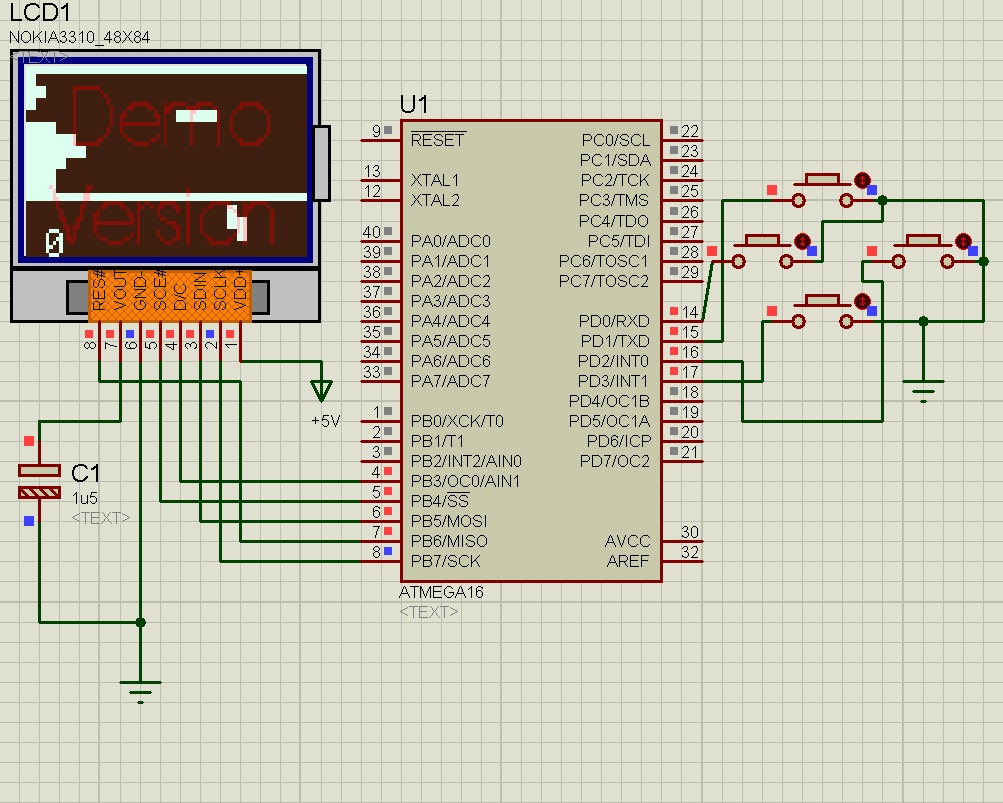
Task: Toggle the latch circle on top push button
Action: (862, 180)
